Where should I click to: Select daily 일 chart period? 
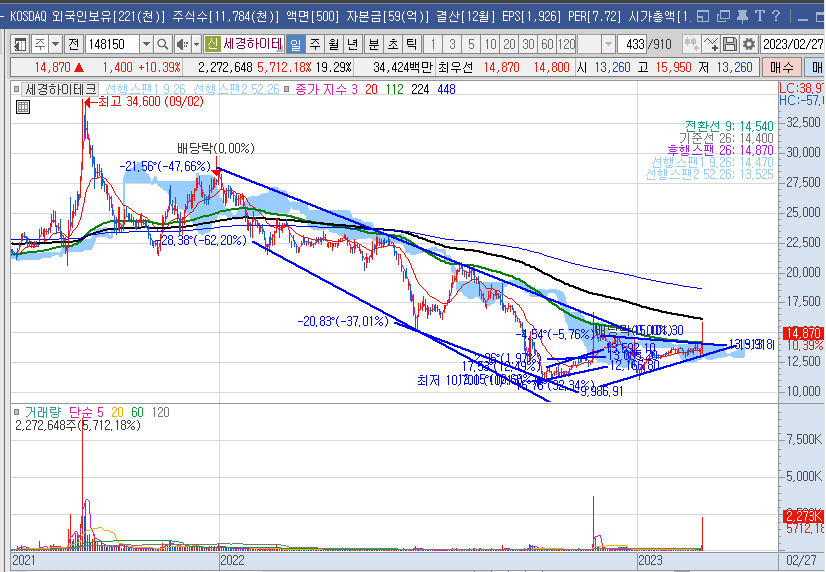[x=296, y=44]
